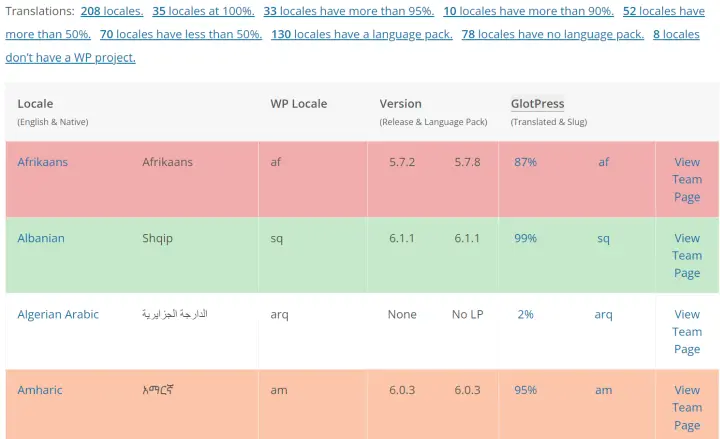
Task: Show "78 locales have no language pack"
Action: (553, 34)
